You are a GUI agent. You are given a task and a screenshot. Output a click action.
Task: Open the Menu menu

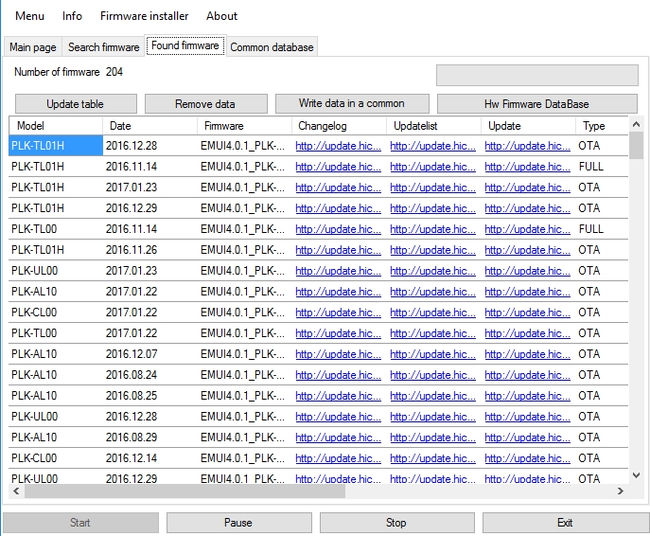click(x=30, y=16)
